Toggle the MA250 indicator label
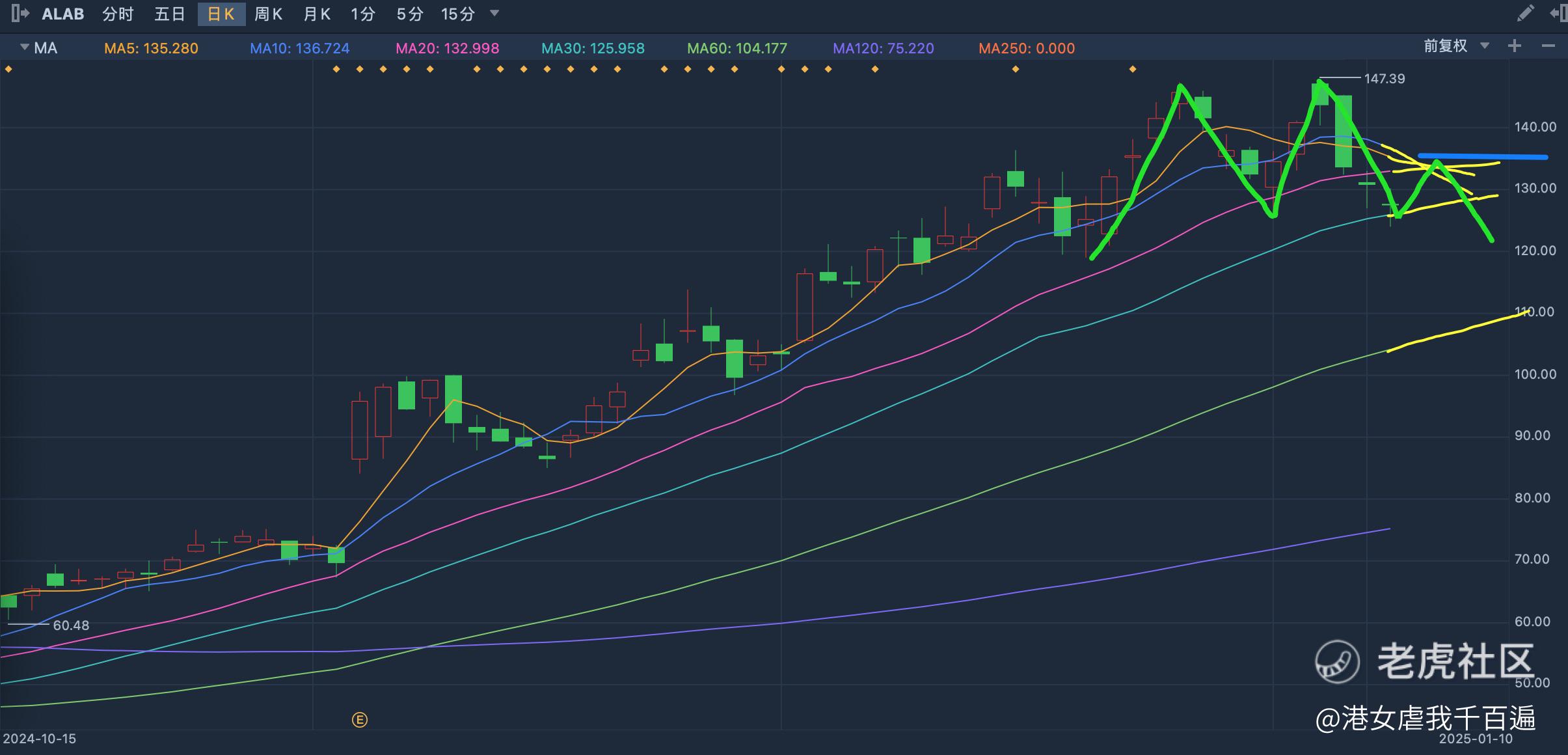The width and height of the screenshot is (1568, 755). pyautogui.click(x=1027, y=48)
